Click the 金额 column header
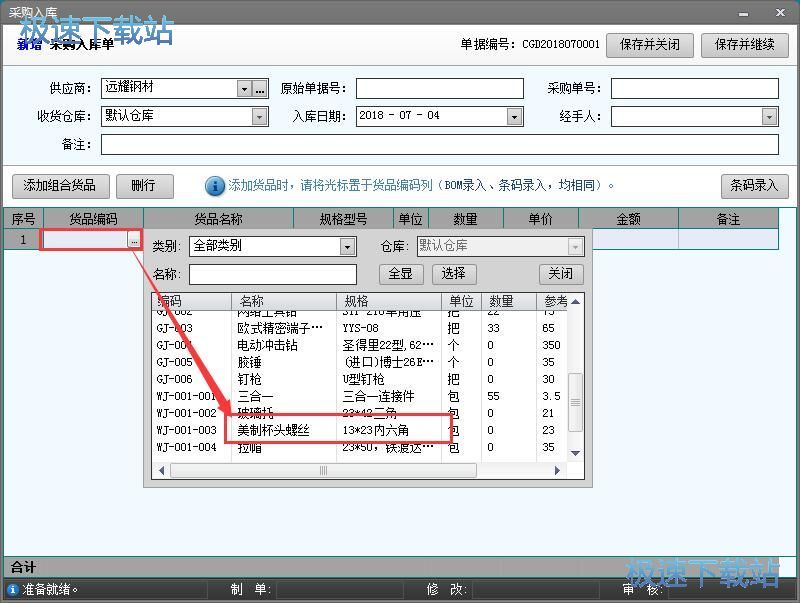Viewport: 800px width, 603px height. [628, 219]
